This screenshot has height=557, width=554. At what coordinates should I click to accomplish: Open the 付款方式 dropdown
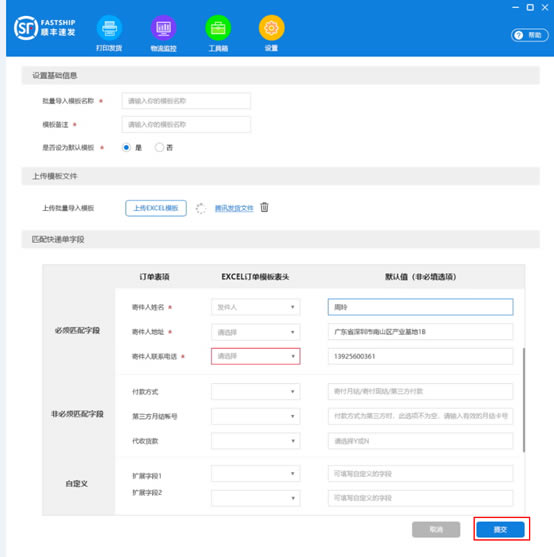(255, 391)
